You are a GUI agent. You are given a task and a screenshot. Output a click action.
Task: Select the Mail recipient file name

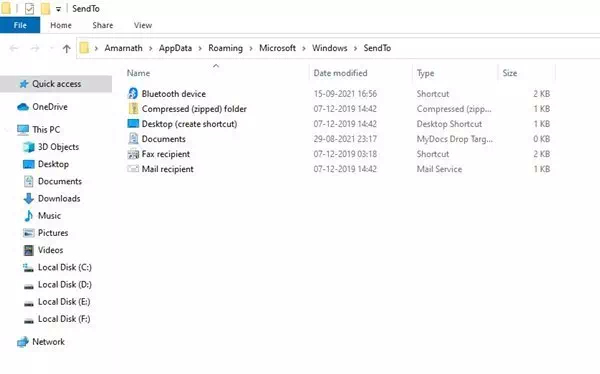(x=168, y=169)
